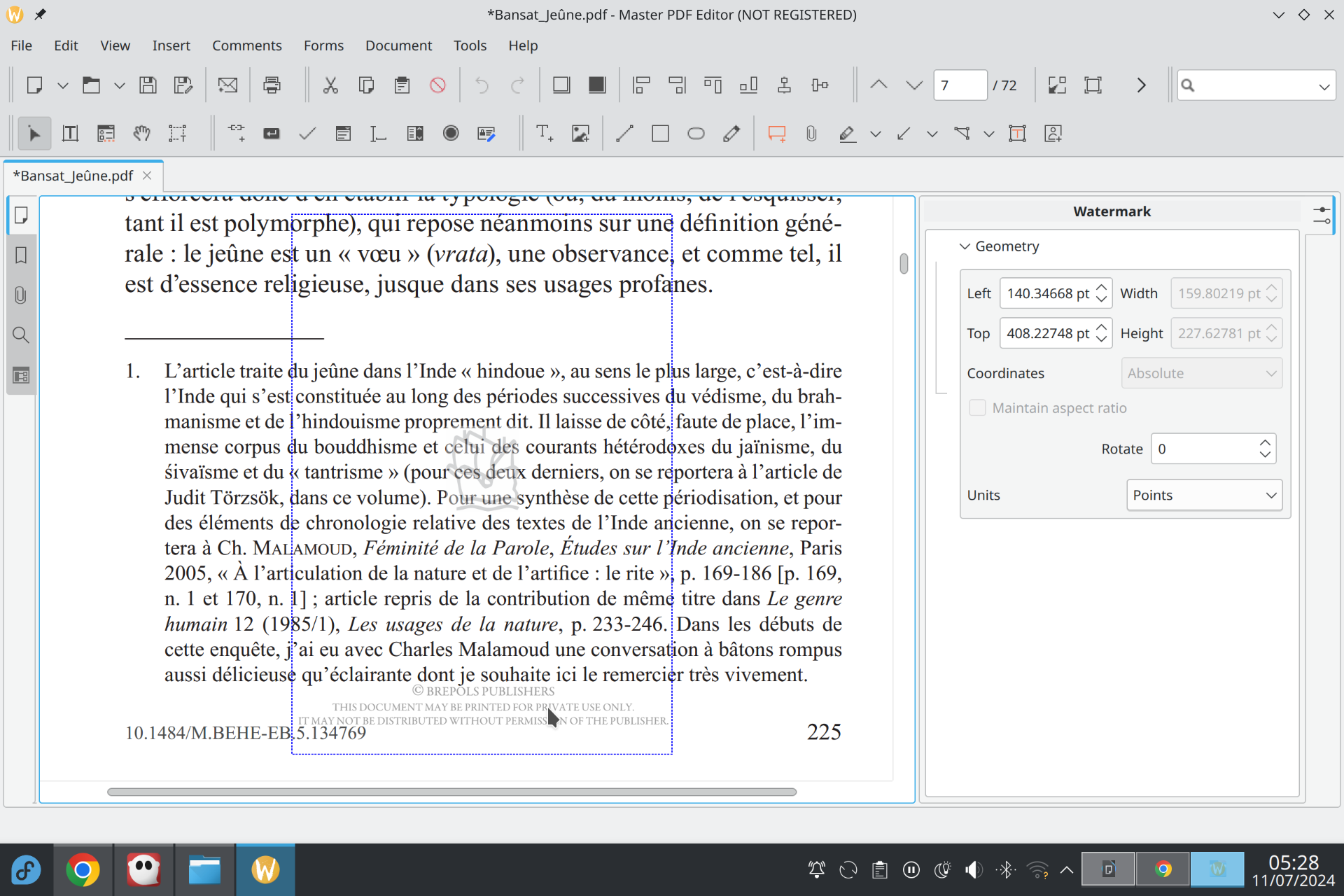Viewport: 1344px width, 896px height.
Task: Select the Edit Text tool
Action: 70,134
